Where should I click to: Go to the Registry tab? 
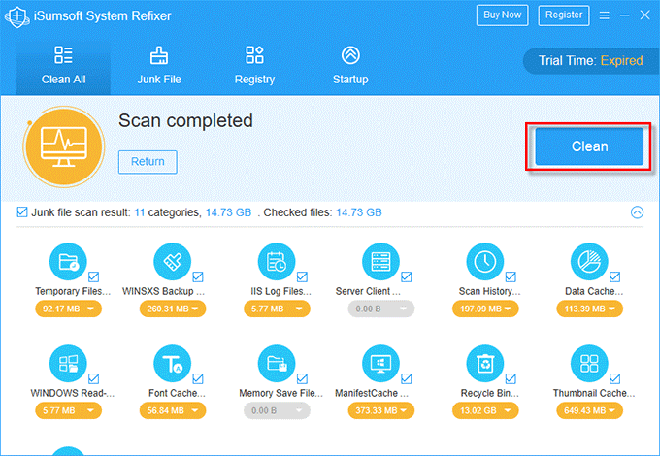(x=255, y=66)
